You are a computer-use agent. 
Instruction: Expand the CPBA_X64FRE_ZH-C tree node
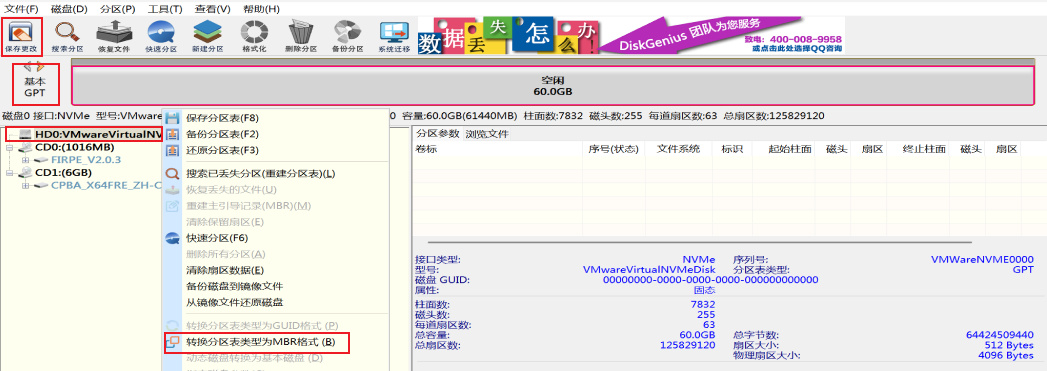pyautogui.click(x=25, y=185)
